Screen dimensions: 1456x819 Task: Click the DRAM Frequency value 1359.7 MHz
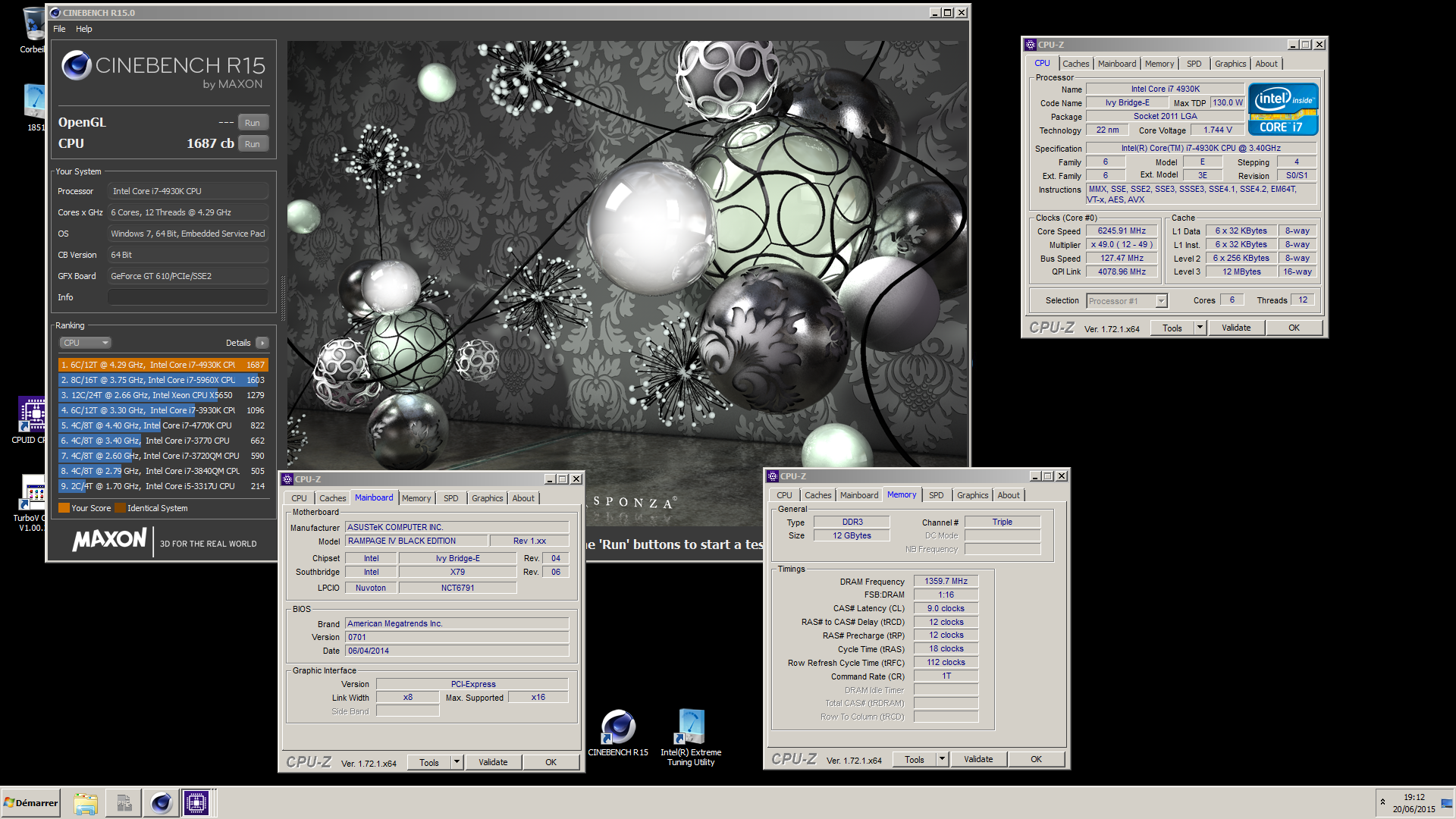pos(946,582)
